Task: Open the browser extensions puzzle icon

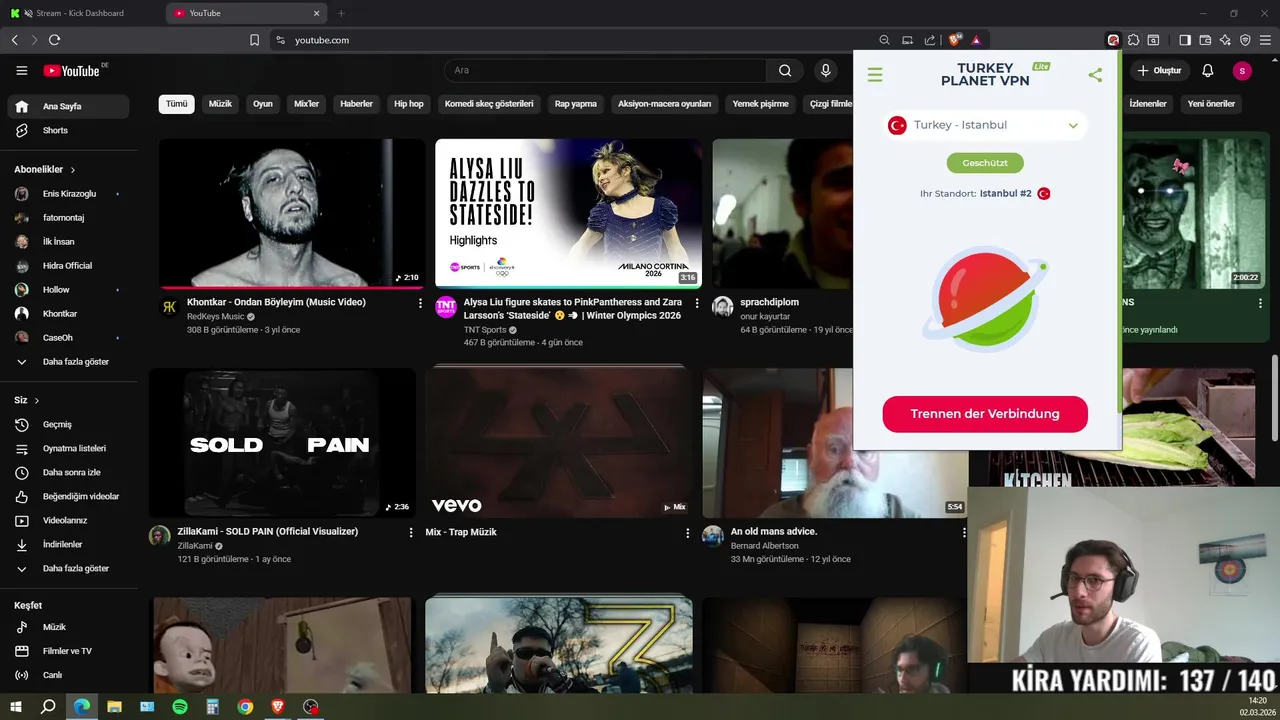Action: [x=1133, y=40]
